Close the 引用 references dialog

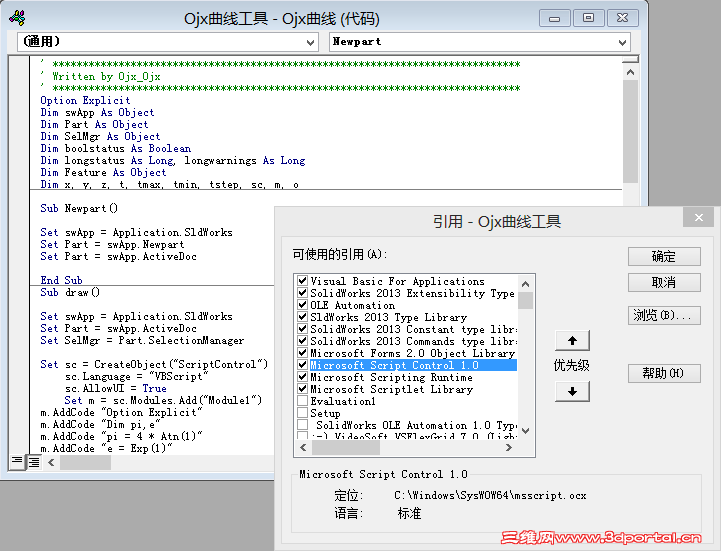(698, 218)
